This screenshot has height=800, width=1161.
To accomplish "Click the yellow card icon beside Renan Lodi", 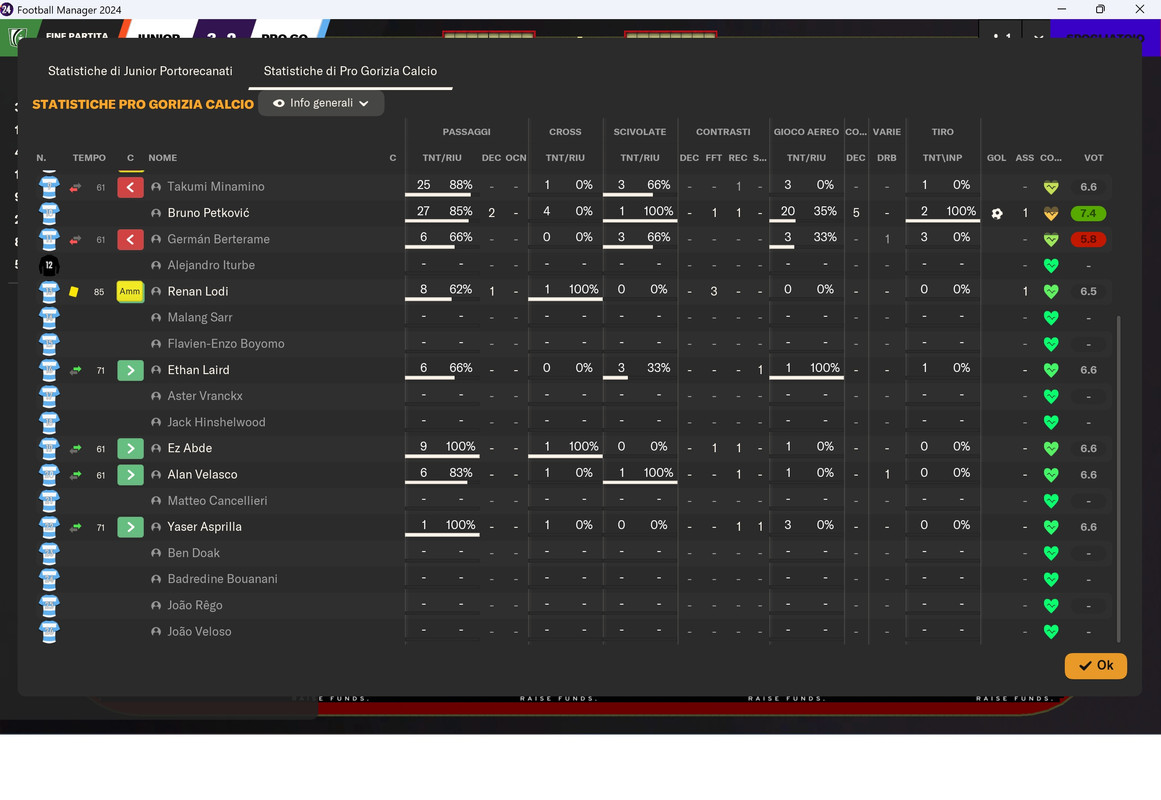I will [73, 292].
